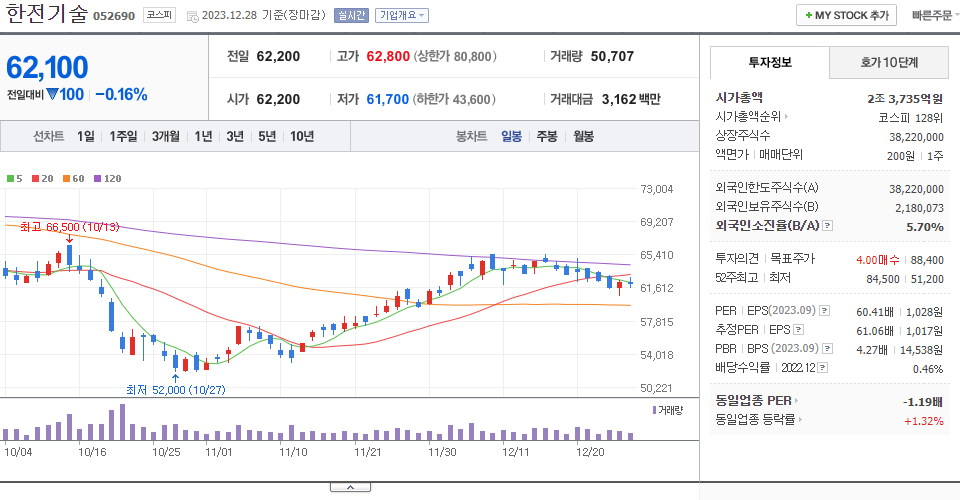This screenshot has width=960, height=500.
Task: Switch to 투자정보 tab
Action: 770,62
